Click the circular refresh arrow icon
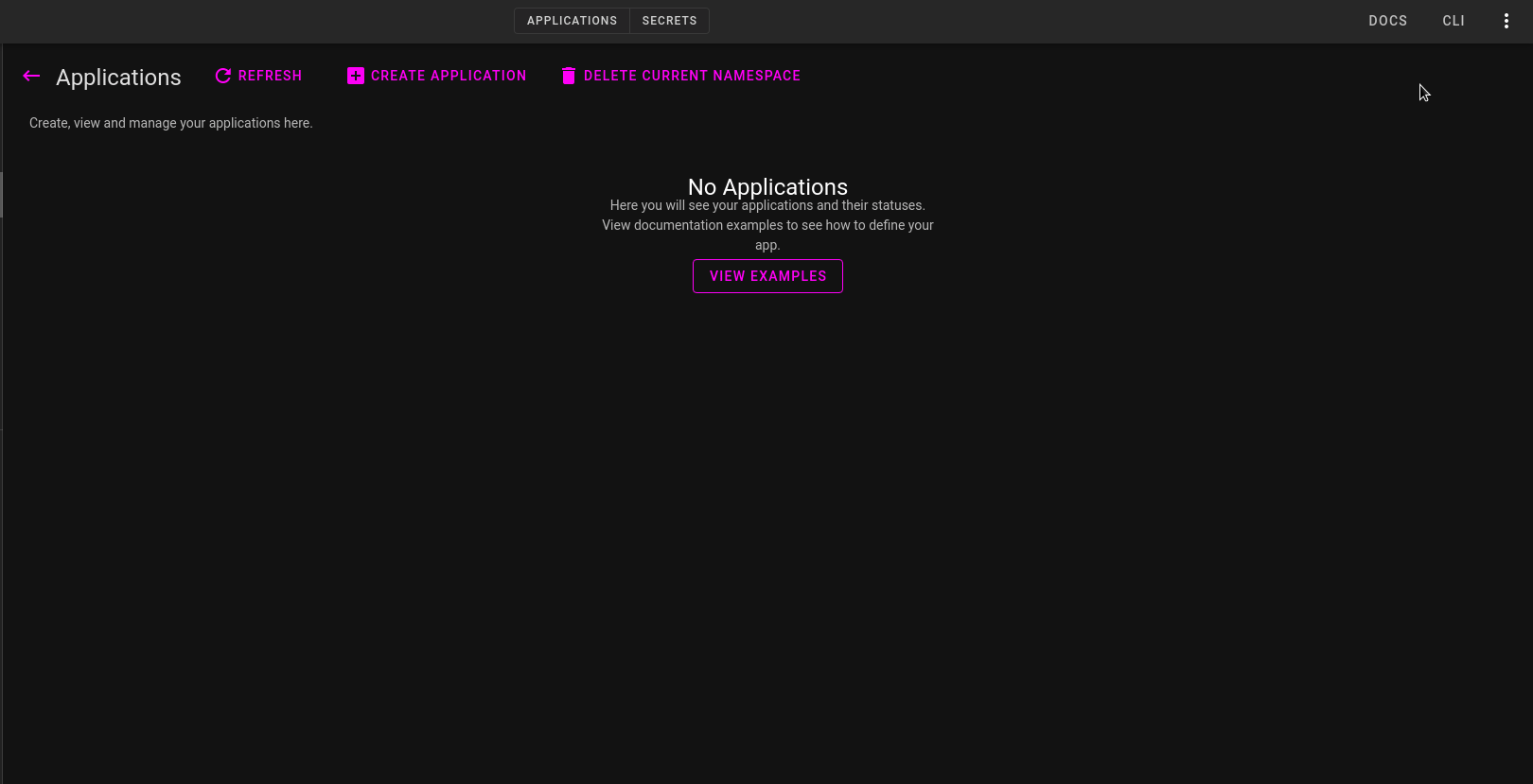Screen dimensions: 1533x784 tap(223, 76)
